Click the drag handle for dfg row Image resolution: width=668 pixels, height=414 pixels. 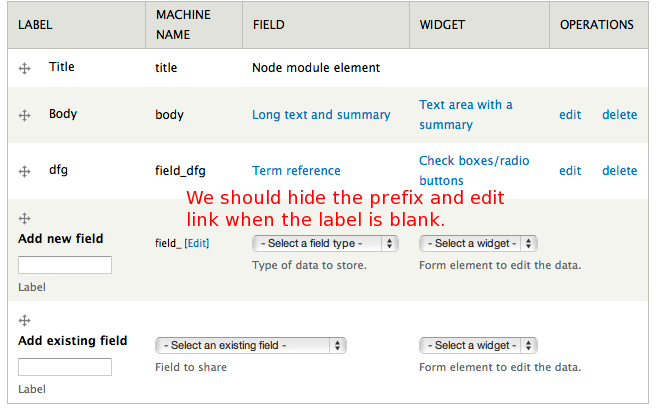point(24,171)
